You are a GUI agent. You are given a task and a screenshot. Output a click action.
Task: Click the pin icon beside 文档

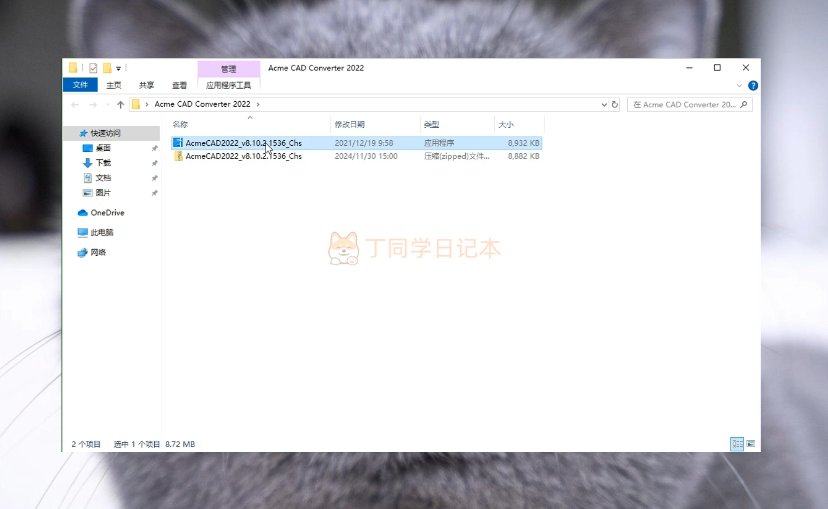click(x=155, y=178)
